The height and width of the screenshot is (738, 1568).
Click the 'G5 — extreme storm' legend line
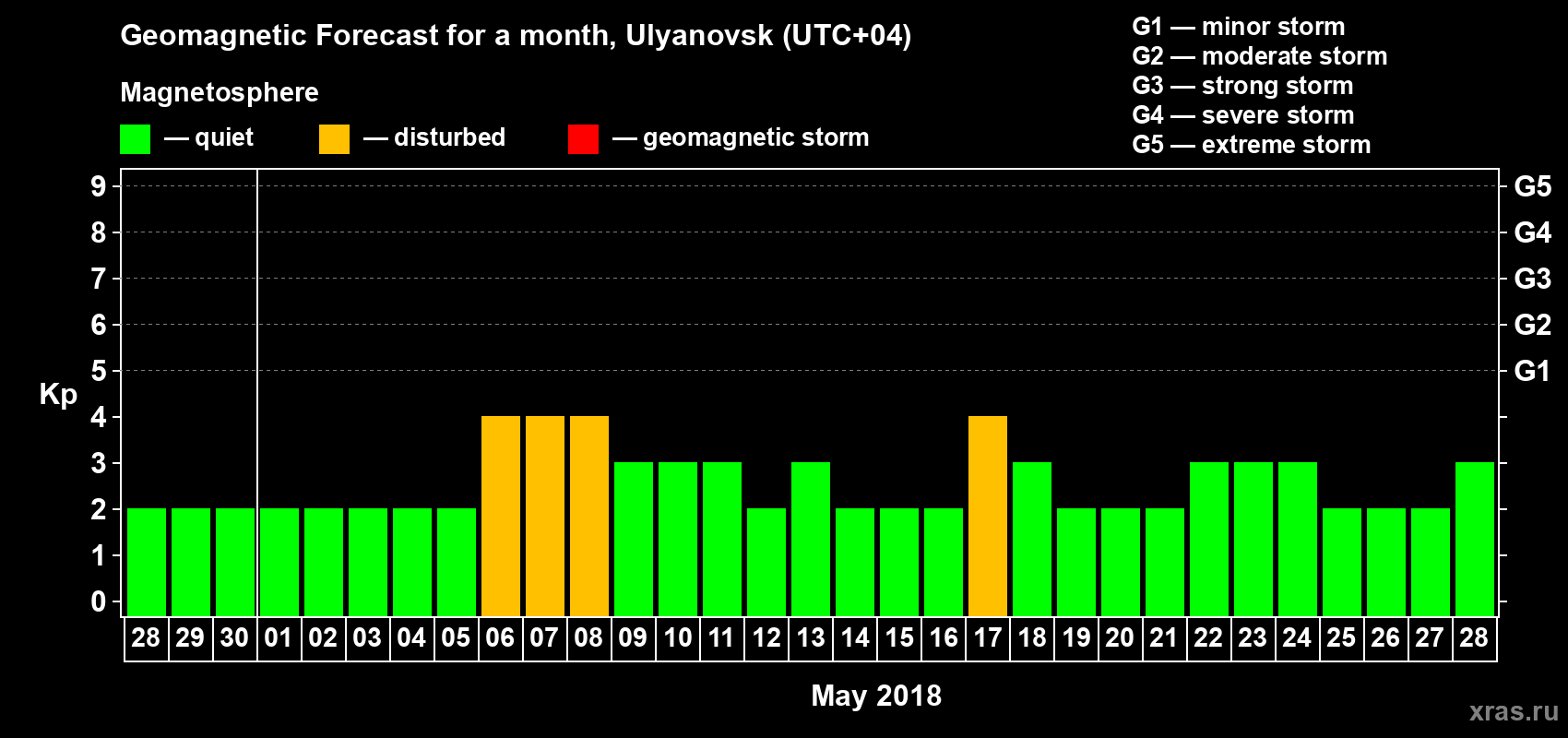1251,145
